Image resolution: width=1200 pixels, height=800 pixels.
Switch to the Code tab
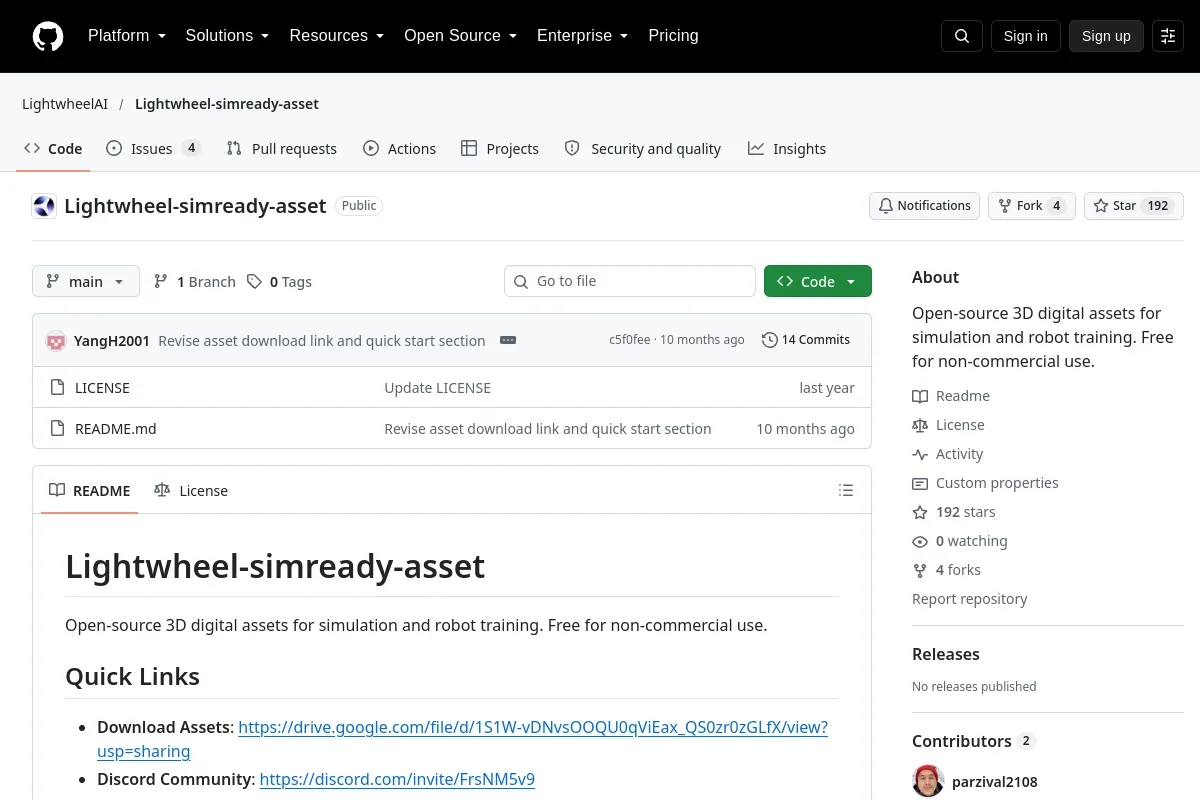(54, 149)
